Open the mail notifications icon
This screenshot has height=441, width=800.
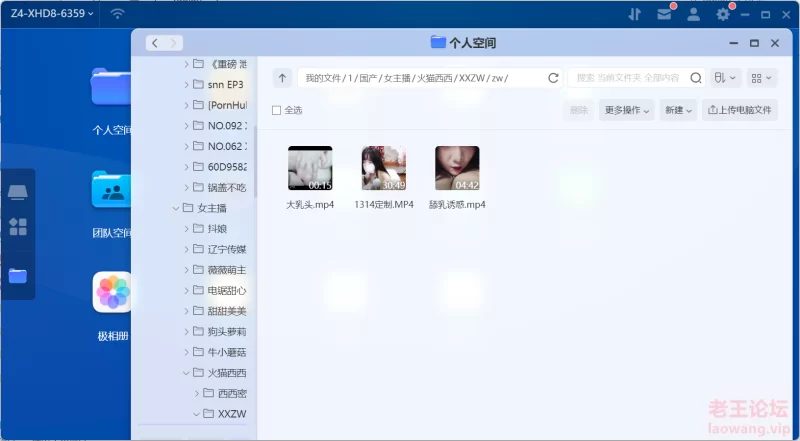[664, 14]
